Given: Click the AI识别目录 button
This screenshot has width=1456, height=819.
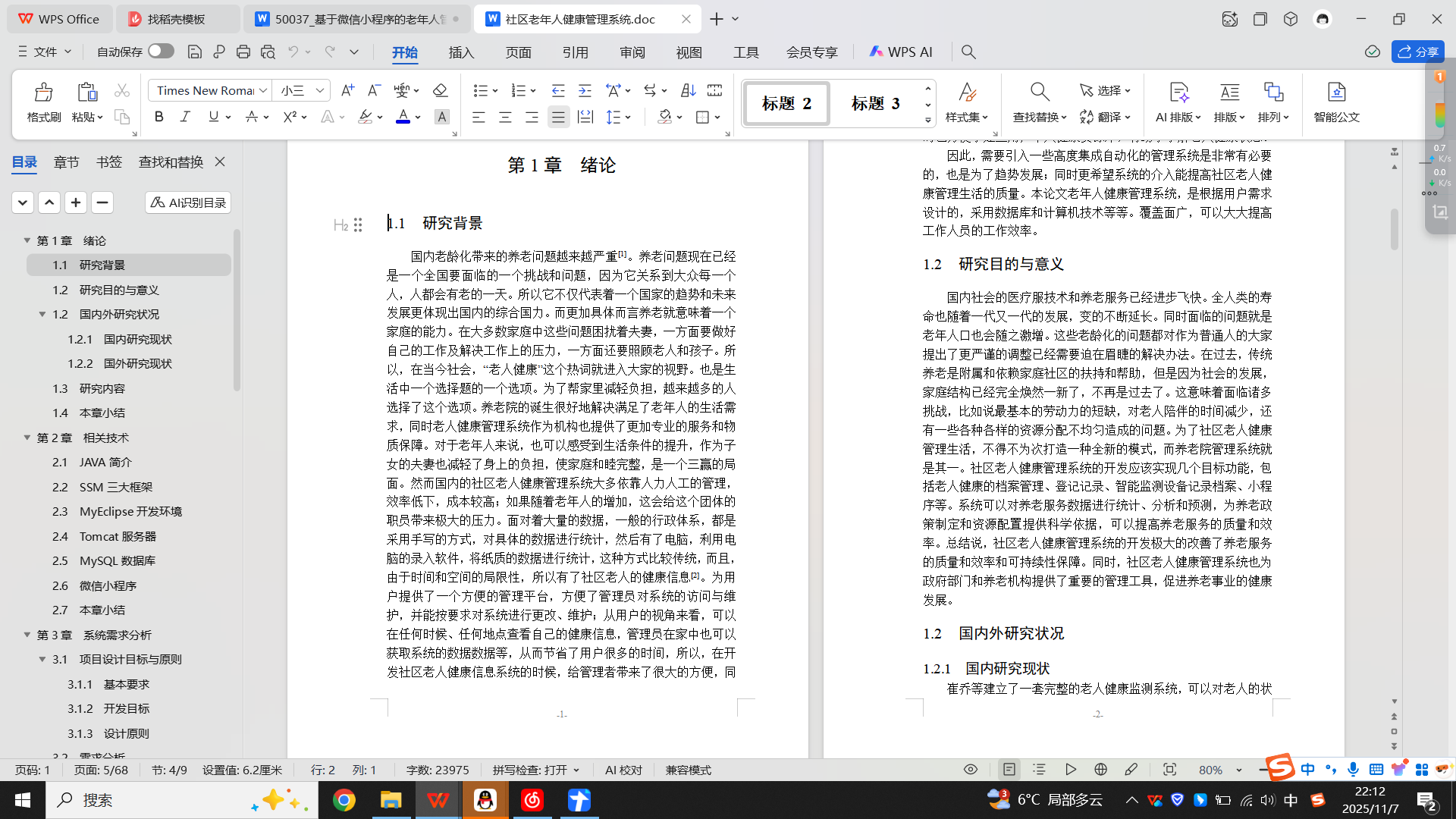Looking at the screenshot, I should (188, 202).
